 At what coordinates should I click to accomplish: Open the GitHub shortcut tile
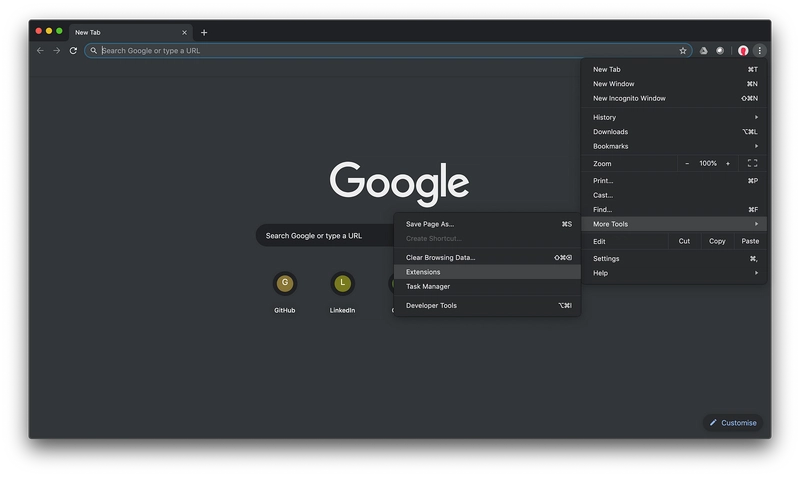click(x=285, y=292)
